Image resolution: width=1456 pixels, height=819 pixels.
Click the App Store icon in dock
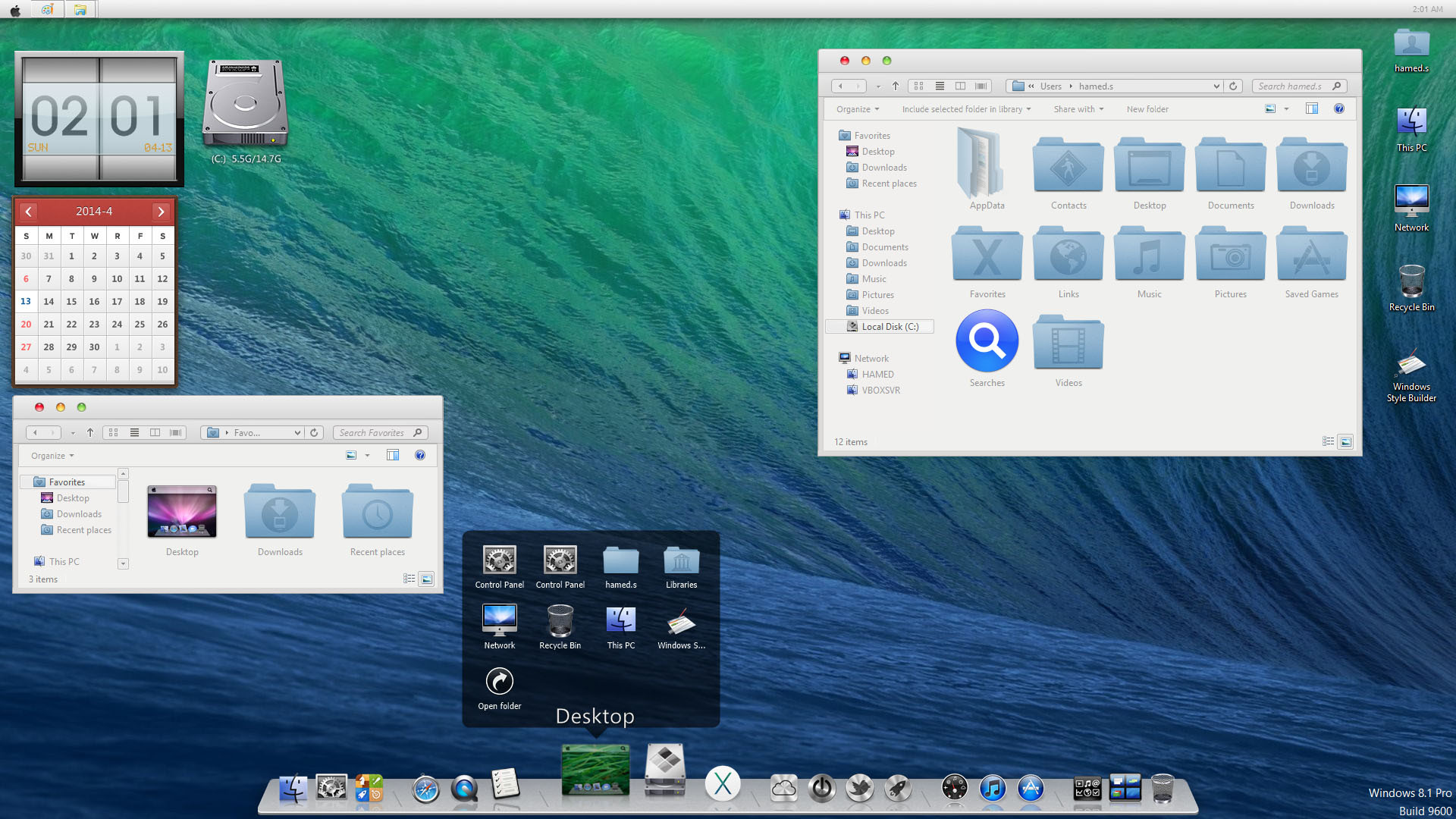(1031, 787)
